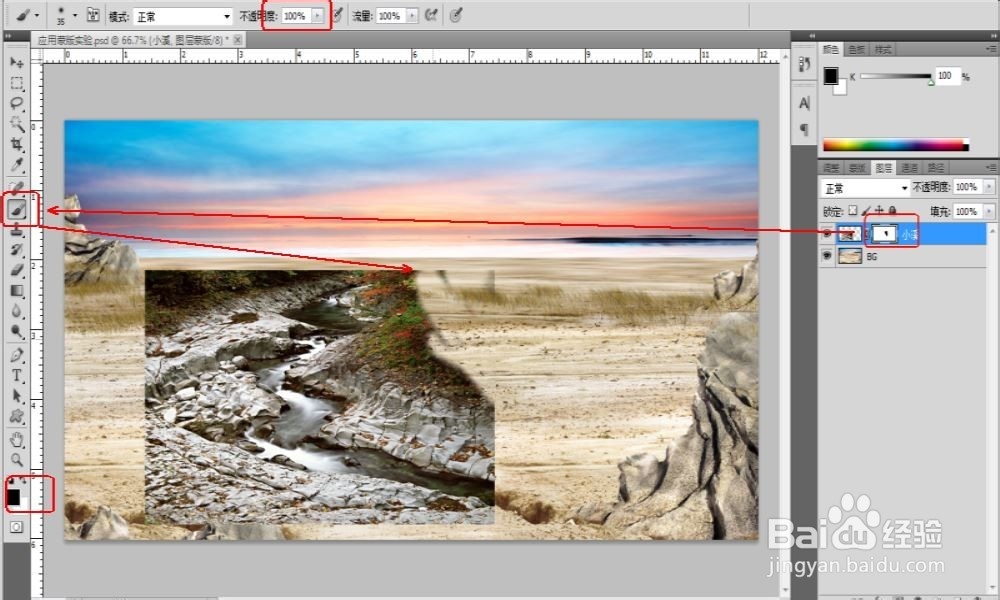This screenshot has height=600, width=1000.
Task: Click the K grayscale slider
Action: coord(895,77)
